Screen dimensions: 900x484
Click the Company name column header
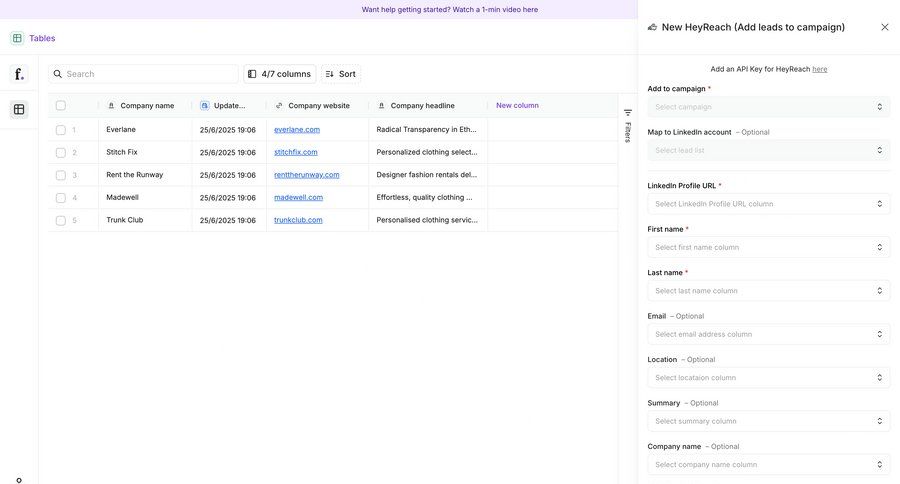pos(145,106)
